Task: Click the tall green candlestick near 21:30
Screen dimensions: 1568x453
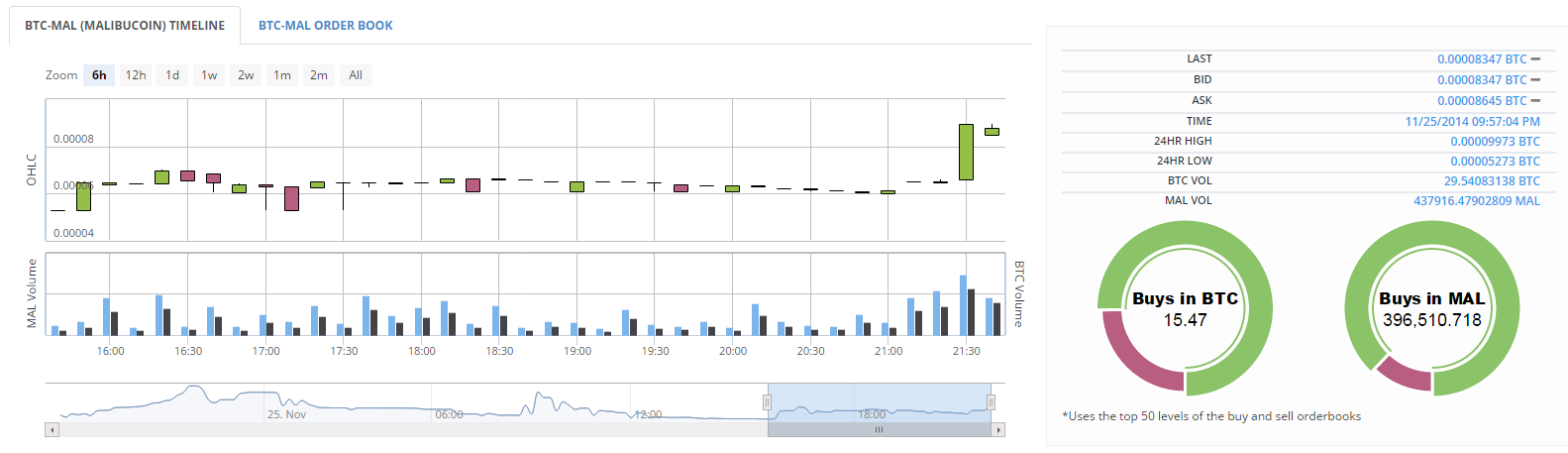Action: tap(966, 152)
